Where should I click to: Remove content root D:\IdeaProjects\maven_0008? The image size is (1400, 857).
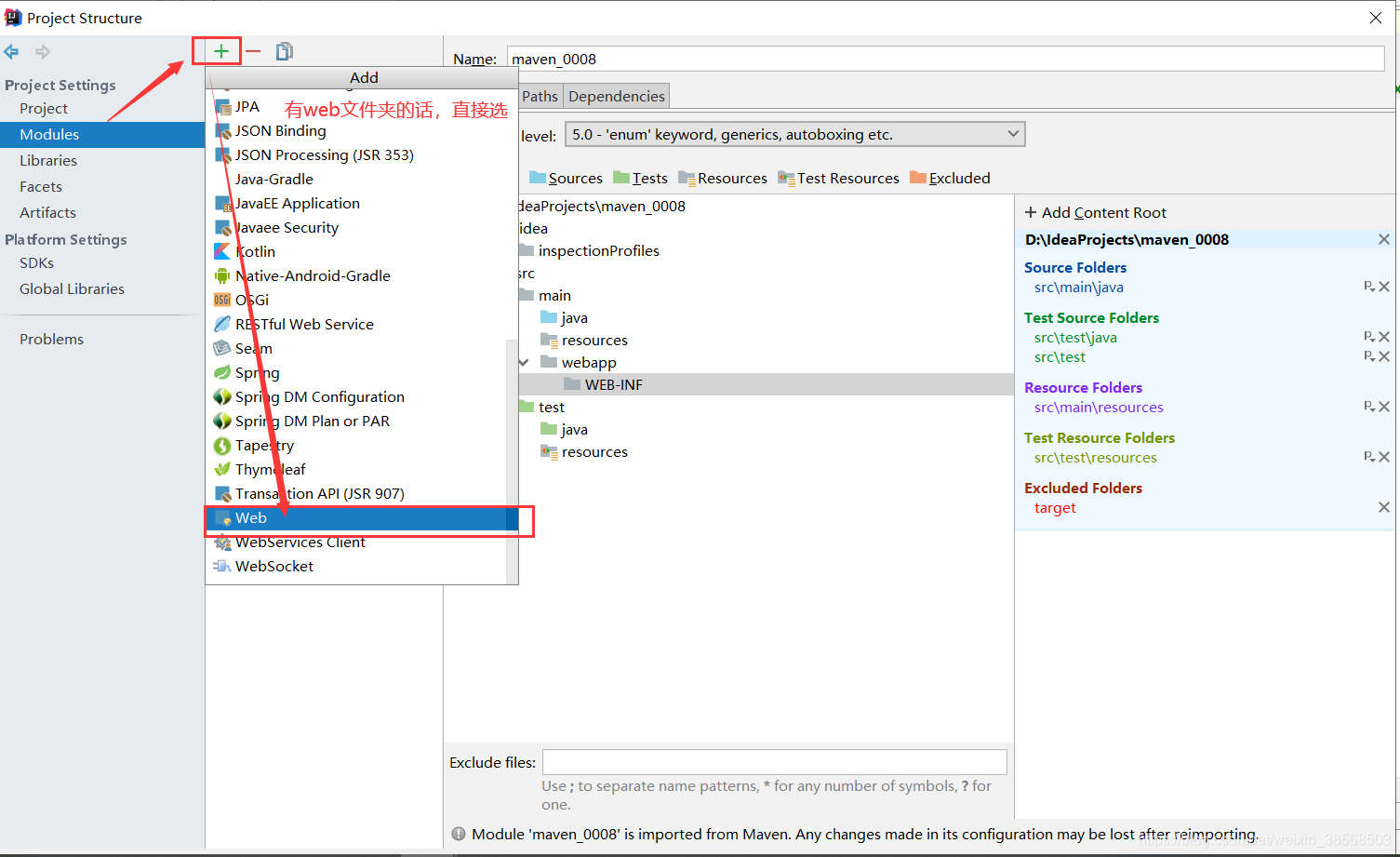click(1384, 240)
